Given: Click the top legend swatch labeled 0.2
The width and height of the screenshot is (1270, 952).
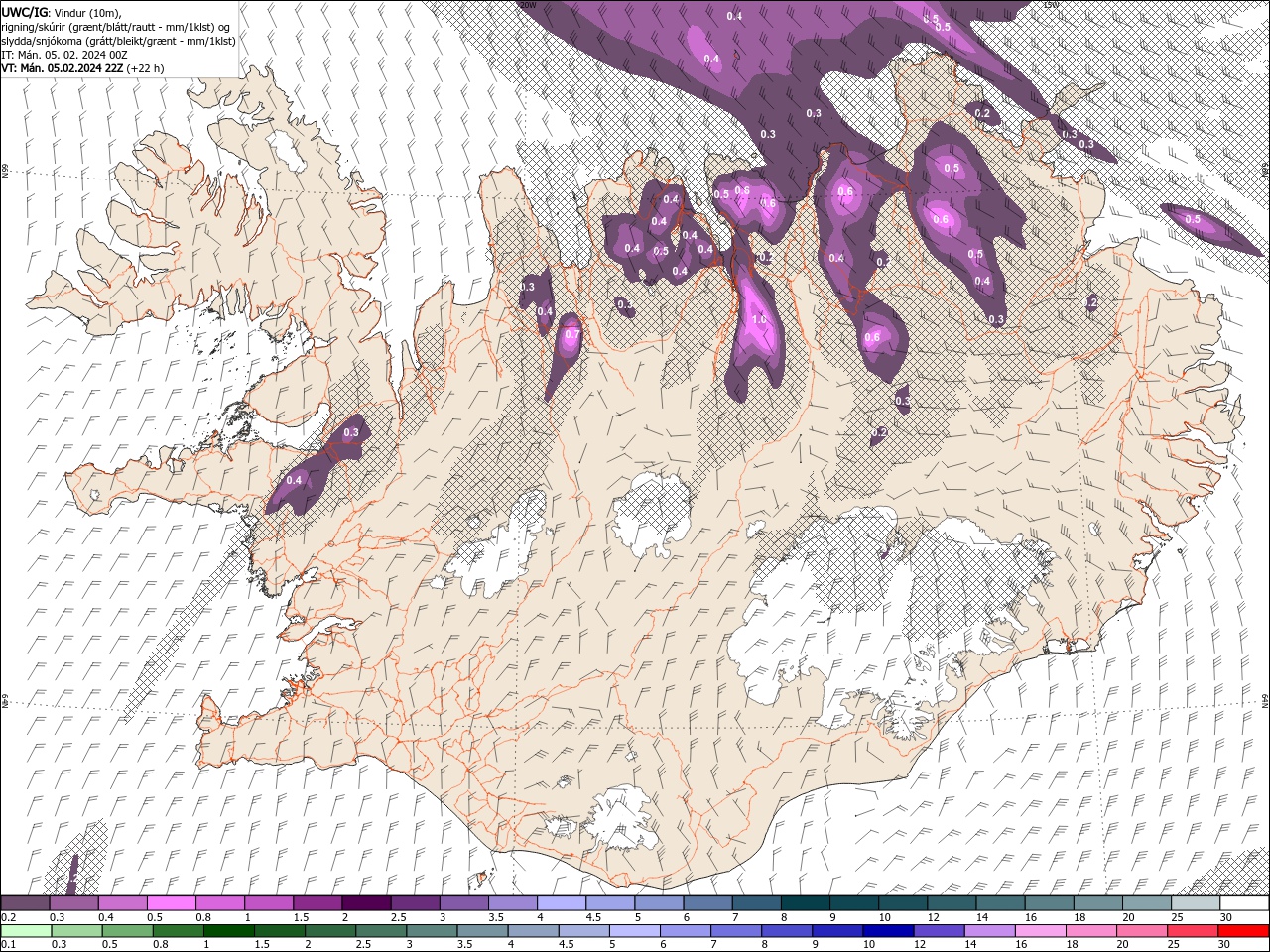Looking at the screenshot, I should [x=25, y=903].
